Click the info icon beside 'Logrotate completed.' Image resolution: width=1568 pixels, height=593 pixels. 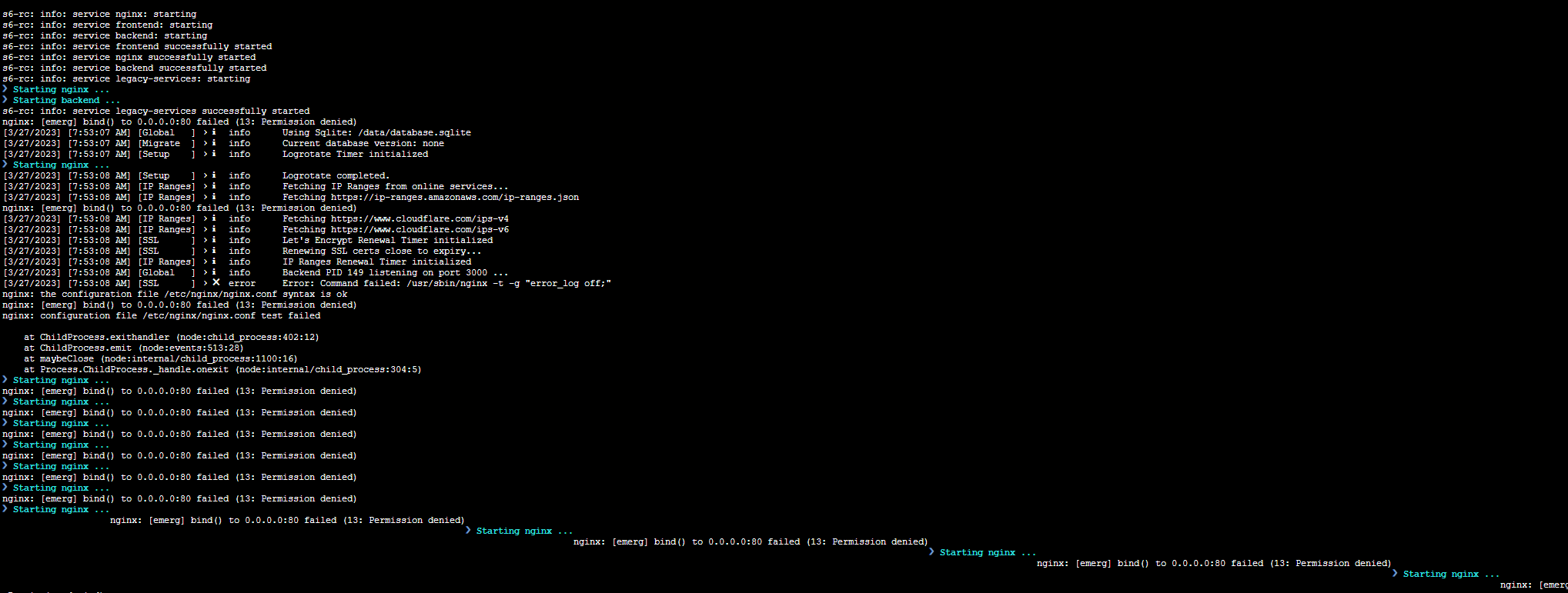click(214, 175)
